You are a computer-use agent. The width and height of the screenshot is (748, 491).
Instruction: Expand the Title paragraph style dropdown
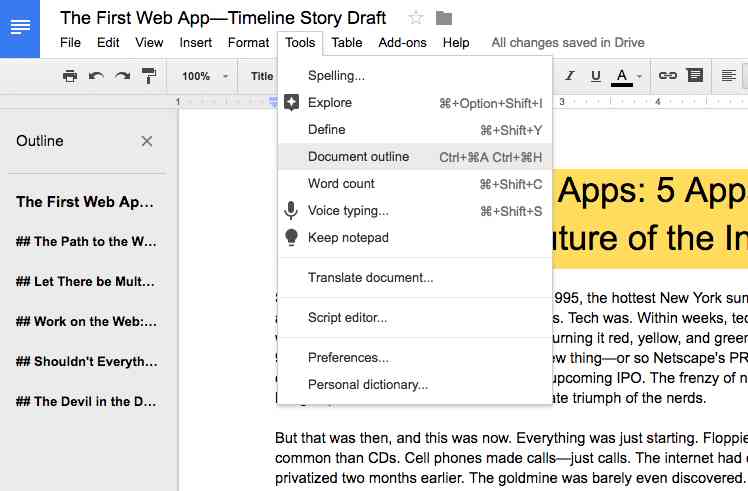261,76
